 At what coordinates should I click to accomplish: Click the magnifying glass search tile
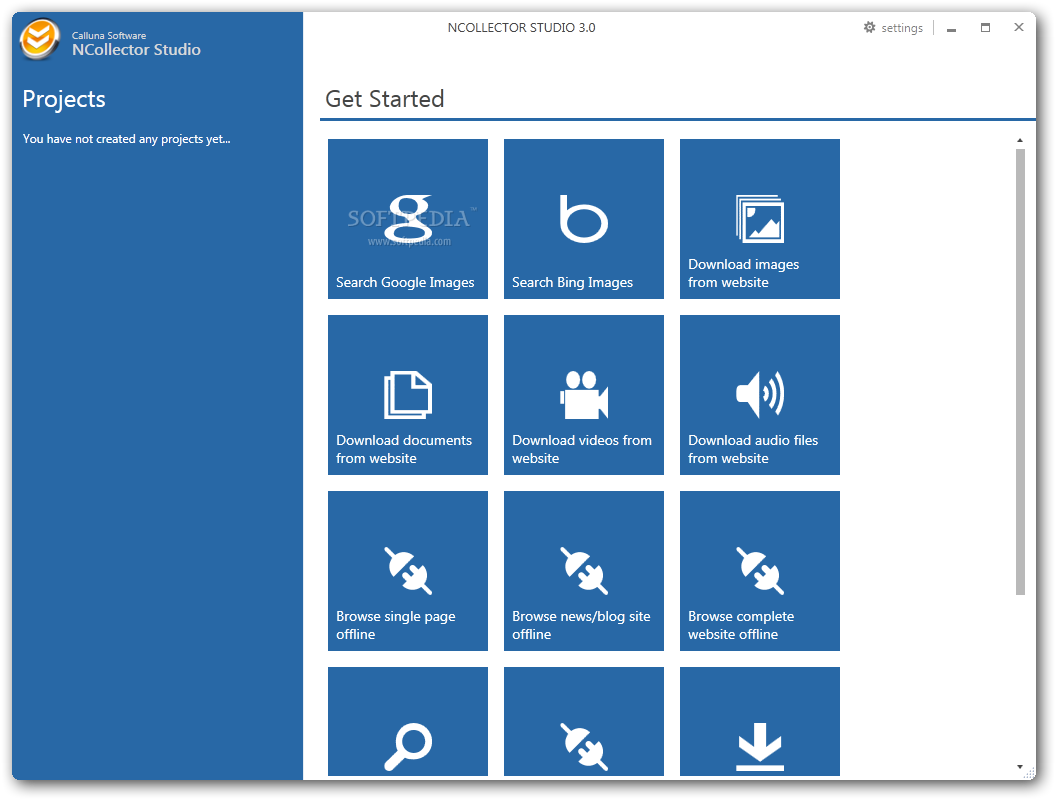click(x=407, y=721)
